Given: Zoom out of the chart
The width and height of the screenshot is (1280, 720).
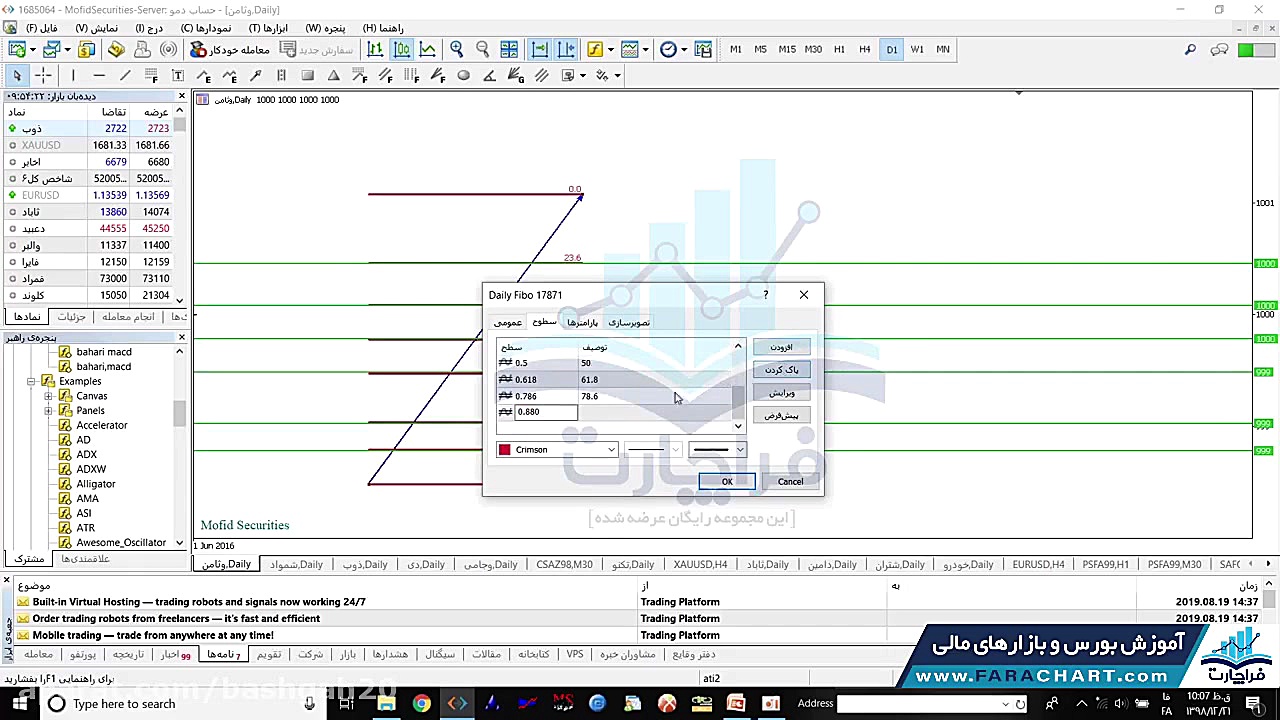Looking at the screenshot, I should tap(482, 49).
